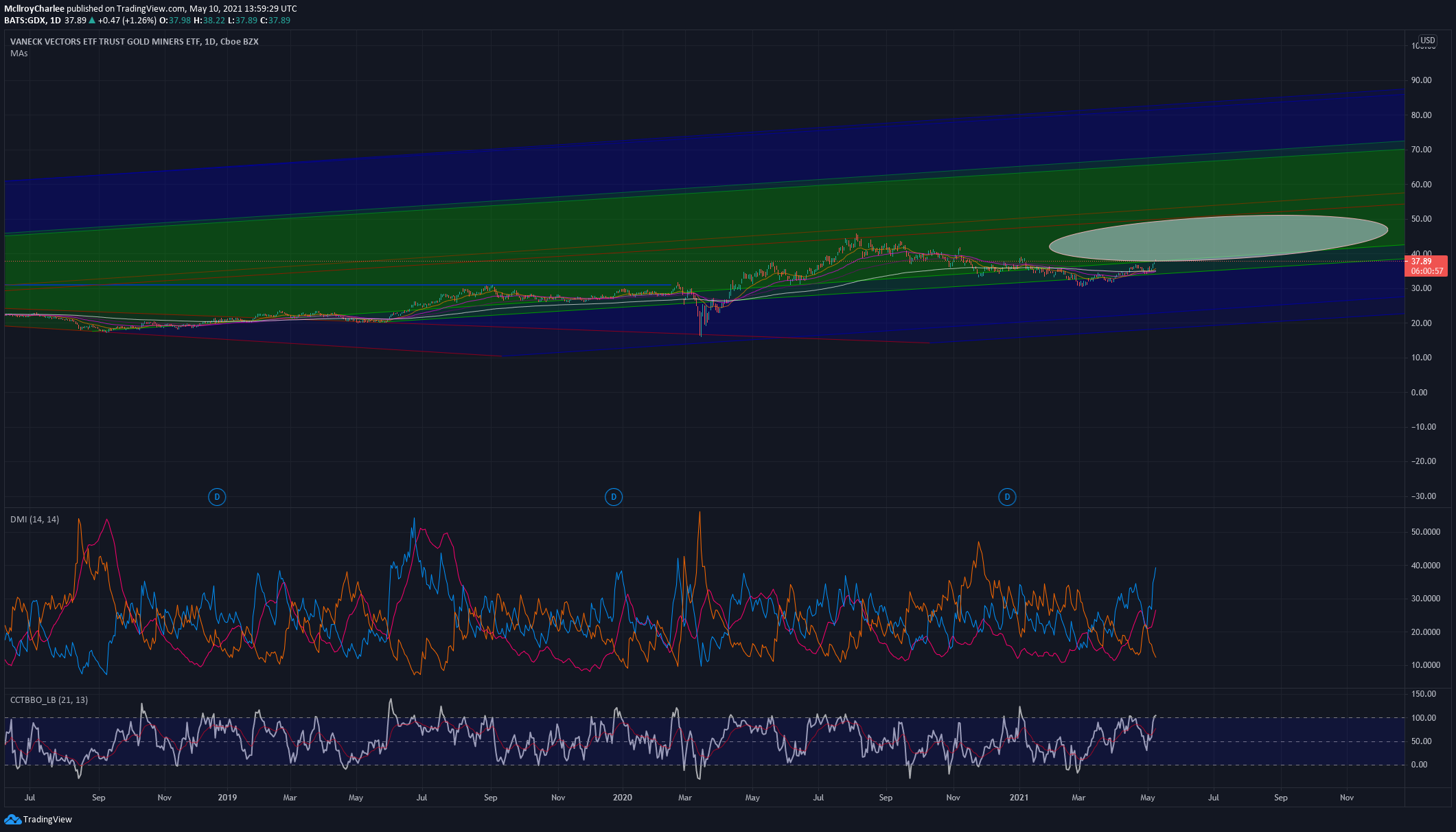The width and height of the screenshot is (1456, 832).
Task: Click the Nov label at right of time axis
Action: pyautogui.click(x=1347, y=798)
